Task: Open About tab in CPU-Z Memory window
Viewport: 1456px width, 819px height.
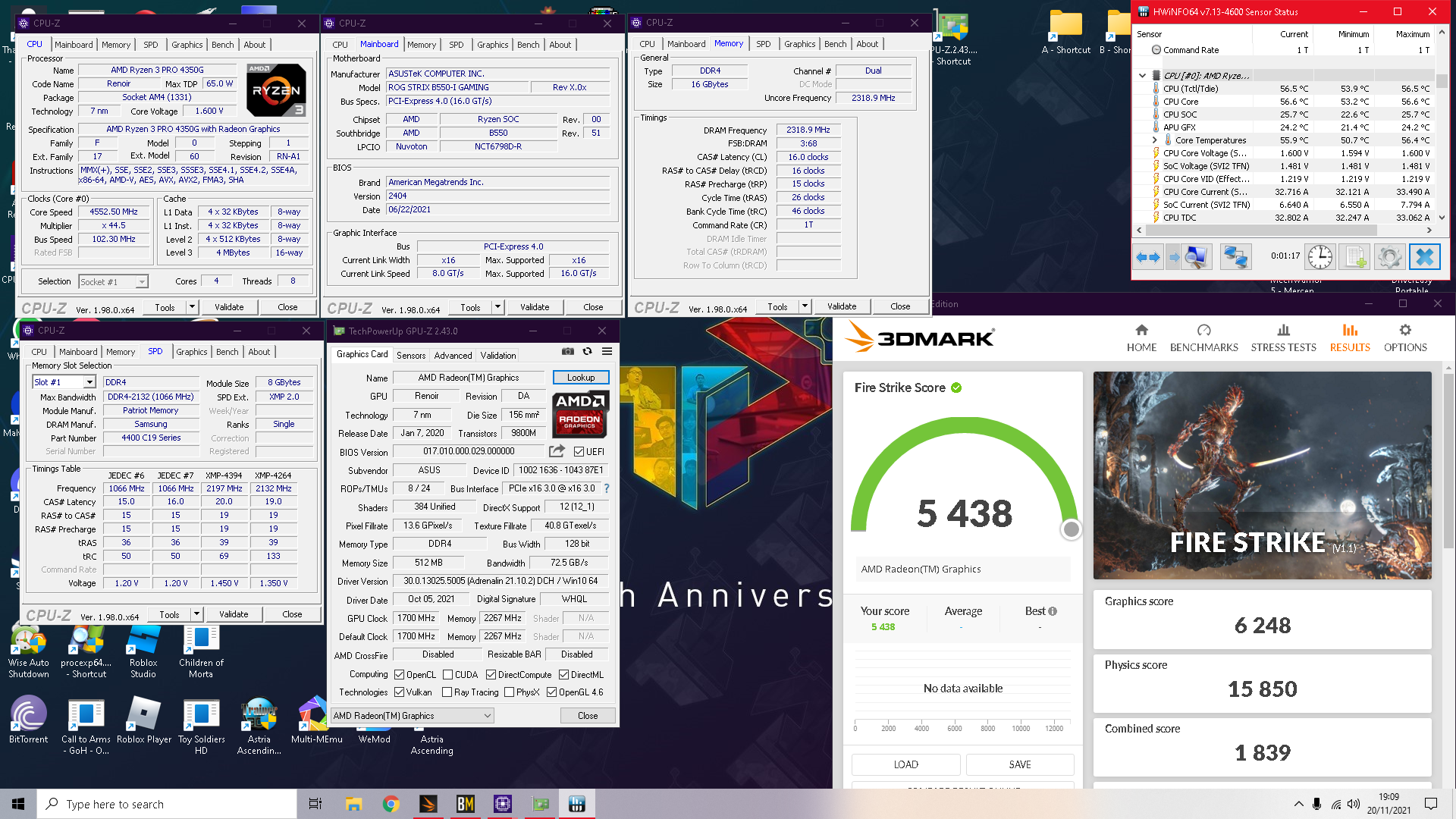Action: pyautogui.click(x=868, y=44)
